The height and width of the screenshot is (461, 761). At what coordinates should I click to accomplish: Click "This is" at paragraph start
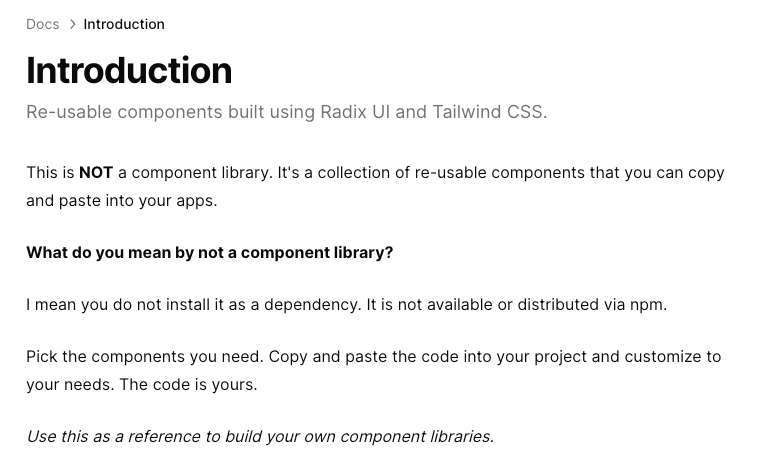pyautogui.click(x=50, y=173)
